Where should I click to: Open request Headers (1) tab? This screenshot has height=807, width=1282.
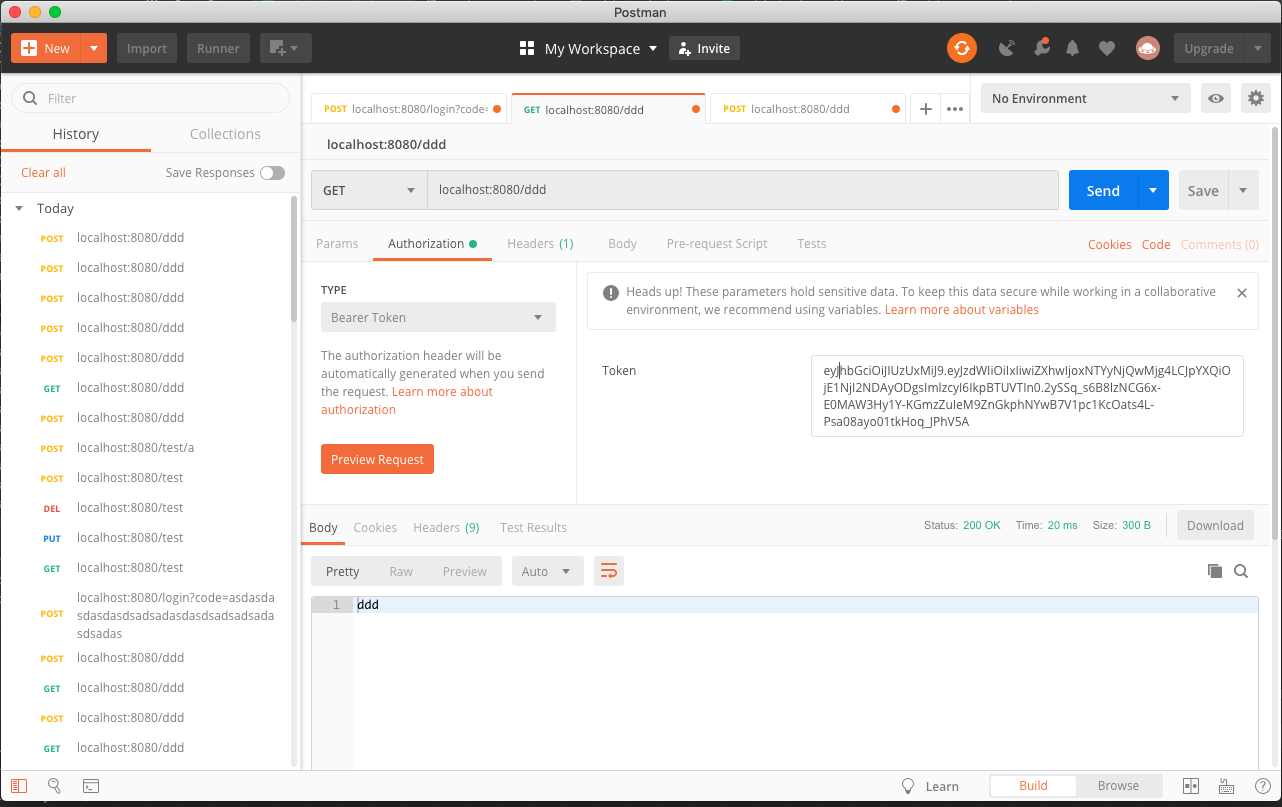click(x=540, y=243)
